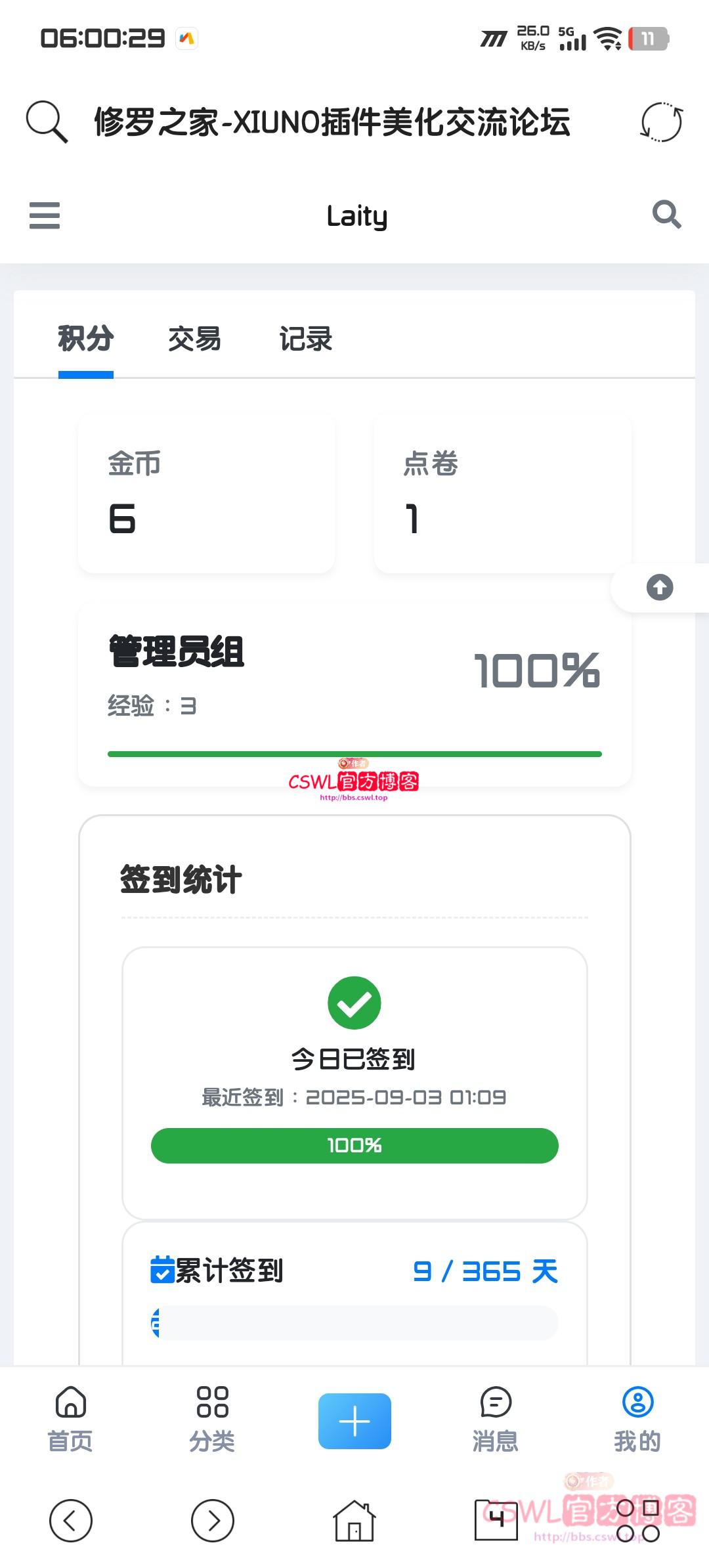Image resolution: width=709 pixels, height=1568 pixels.
Task: Open 消息 messages section
Action: pyautogui.click(x=496, y=1417)
